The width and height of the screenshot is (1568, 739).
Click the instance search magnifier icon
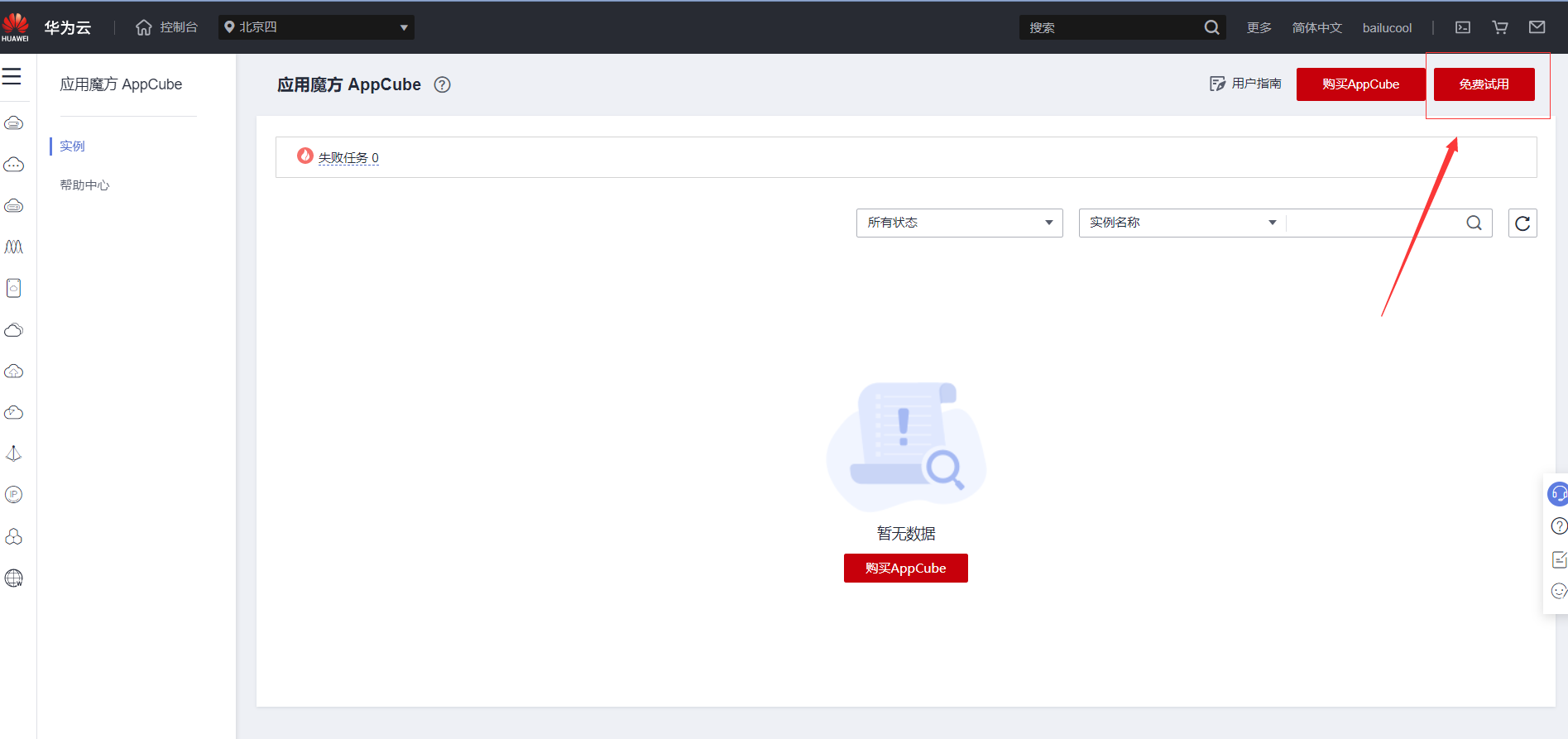tap(1474, 223)
